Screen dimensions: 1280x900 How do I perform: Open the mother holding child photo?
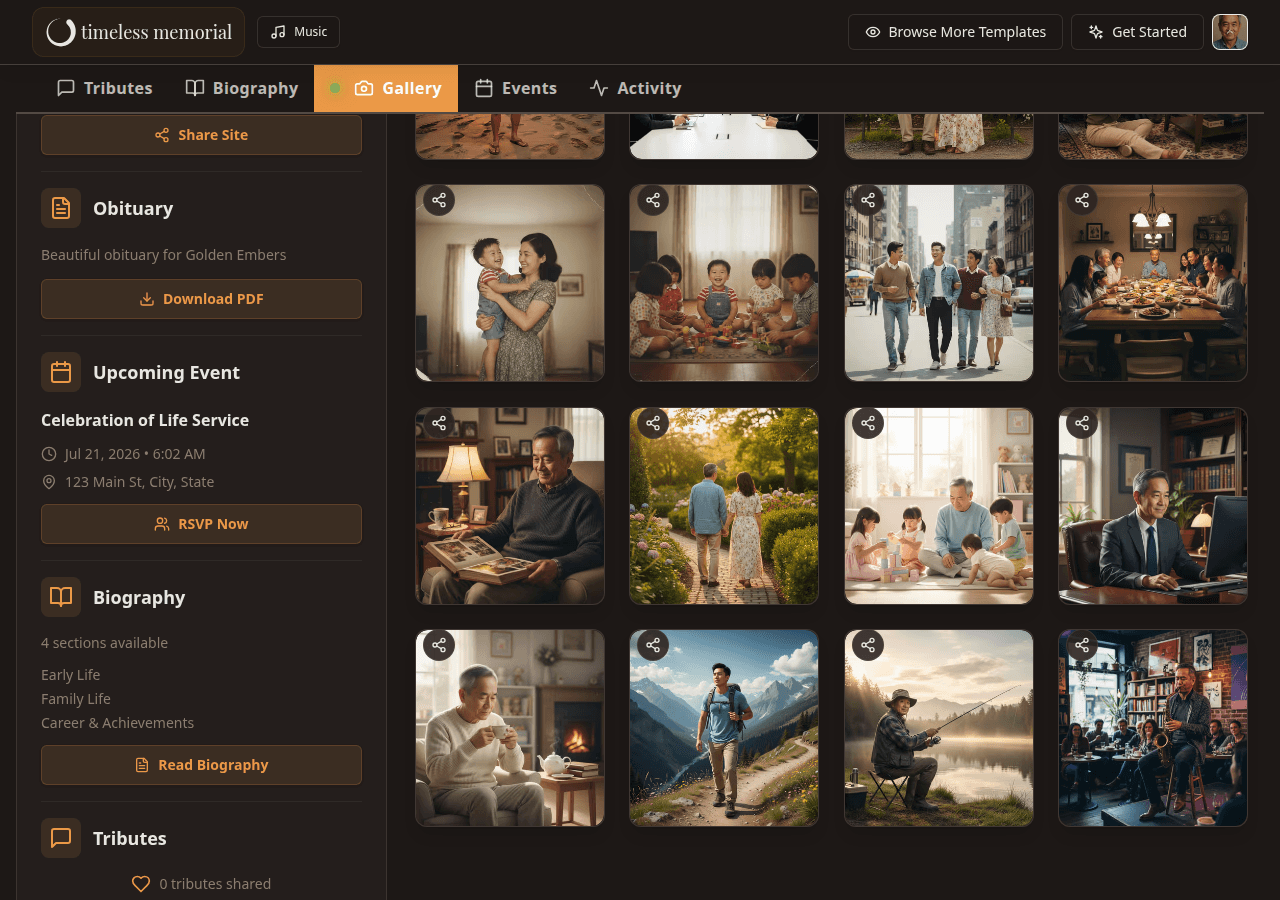coord(510,283)
